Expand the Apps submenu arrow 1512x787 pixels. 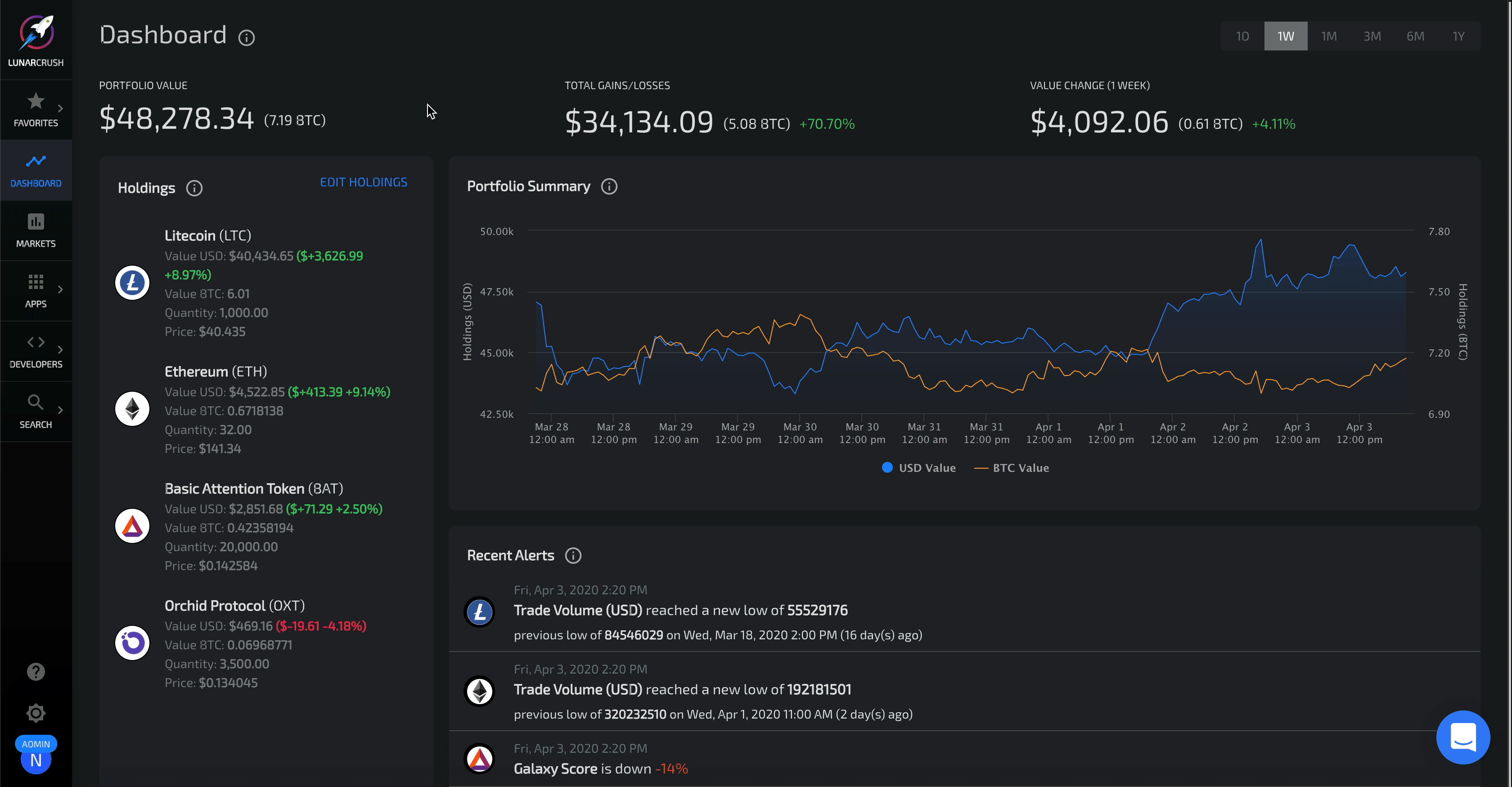click(x=60, y=289)
